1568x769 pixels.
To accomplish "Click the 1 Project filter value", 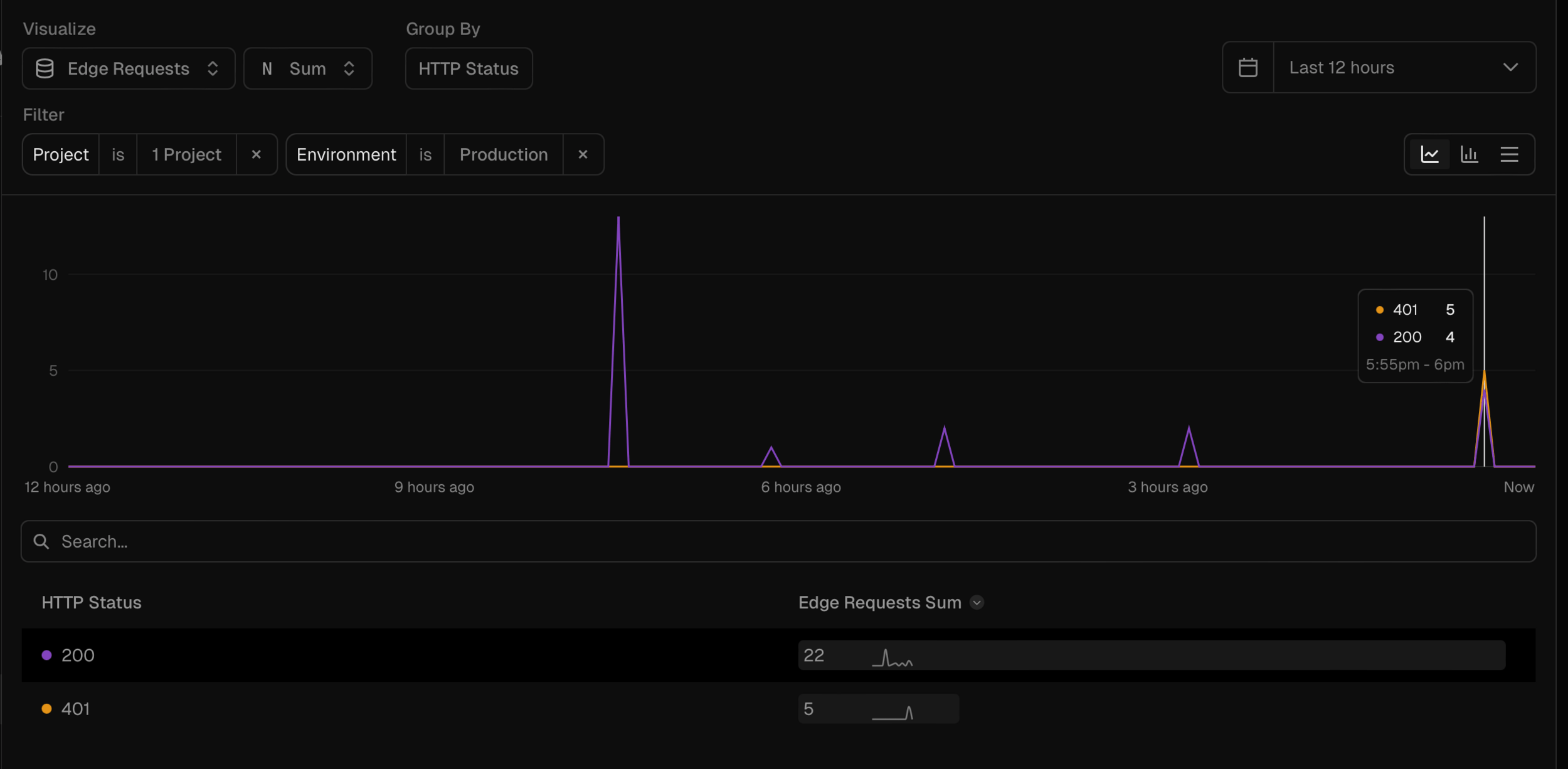I will click(x=186, y=154).
